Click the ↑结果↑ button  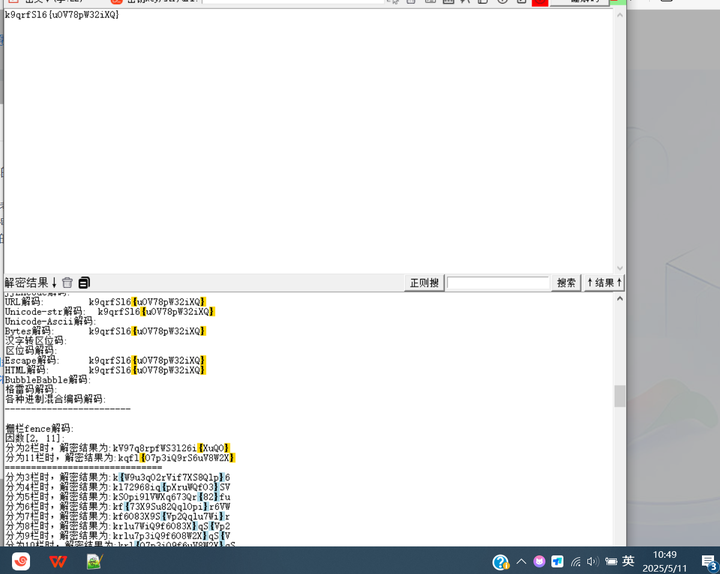tap(604, 283)
